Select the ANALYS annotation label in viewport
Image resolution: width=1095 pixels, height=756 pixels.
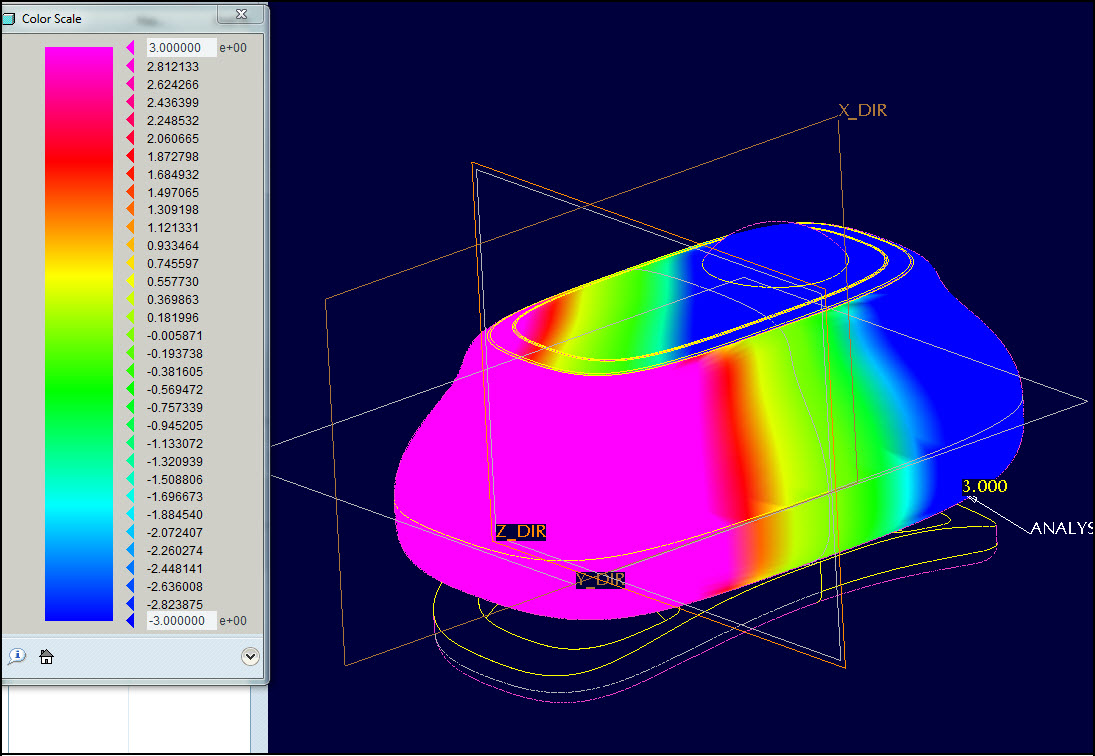pos(1062,528)
